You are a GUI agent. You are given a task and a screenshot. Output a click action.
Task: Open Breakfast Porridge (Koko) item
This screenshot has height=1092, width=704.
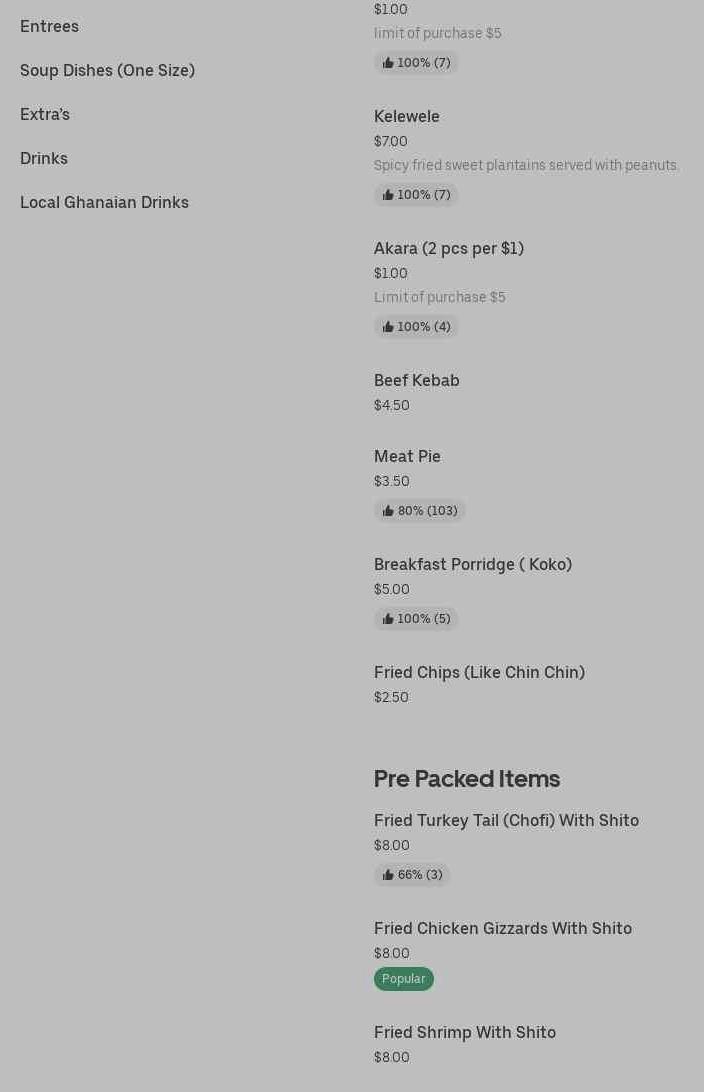coord(472,564)
